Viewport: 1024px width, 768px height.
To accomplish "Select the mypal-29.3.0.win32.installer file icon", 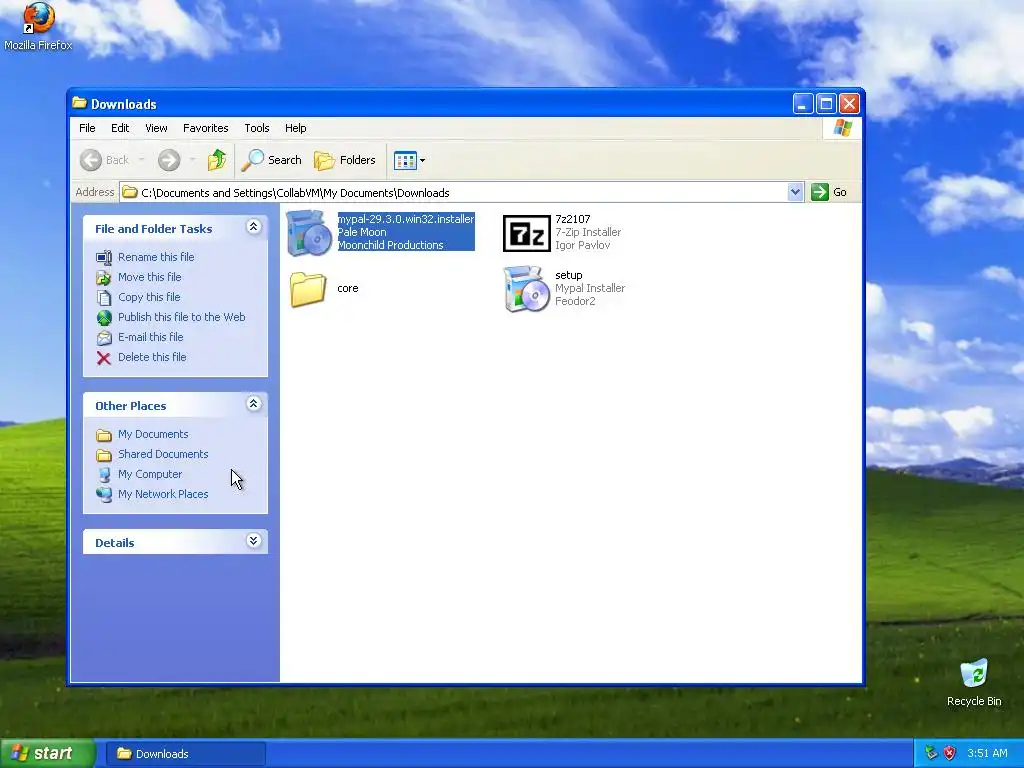I will point(309,232).
